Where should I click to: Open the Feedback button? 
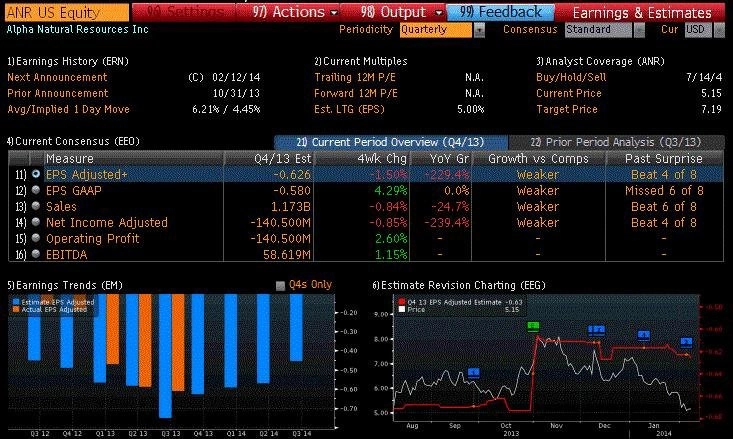501,12
